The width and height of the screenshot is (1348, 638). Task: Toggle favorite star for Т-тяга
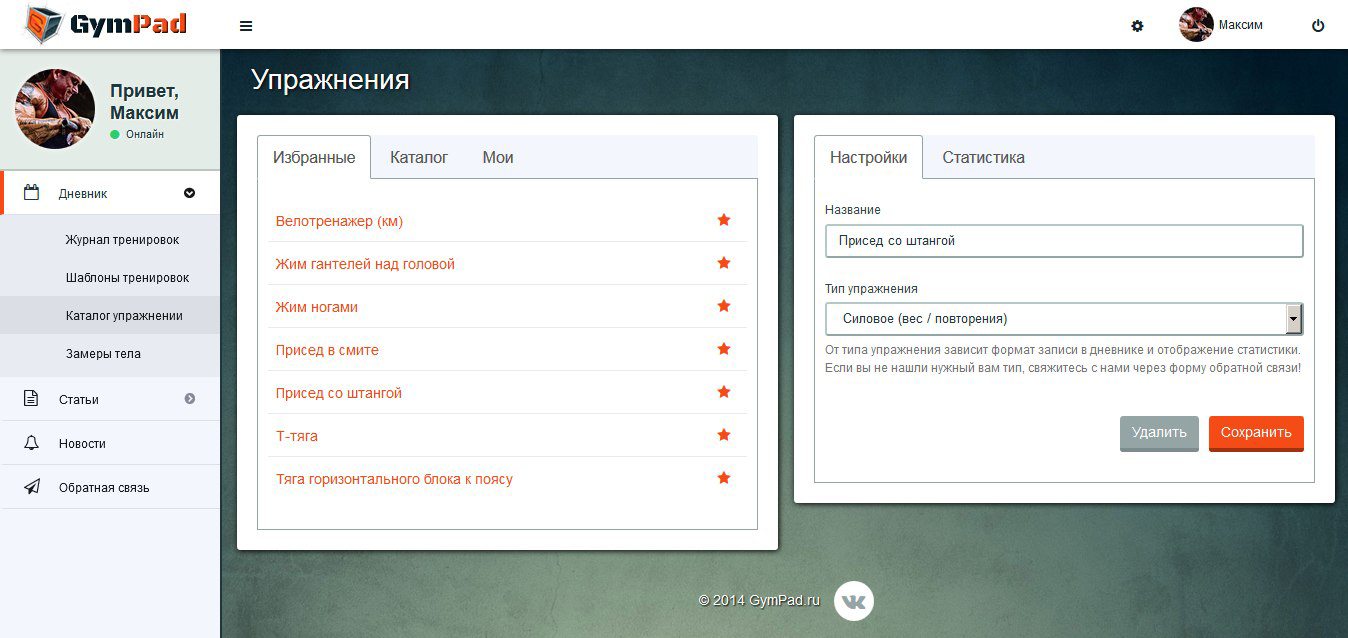click(724, 435)
